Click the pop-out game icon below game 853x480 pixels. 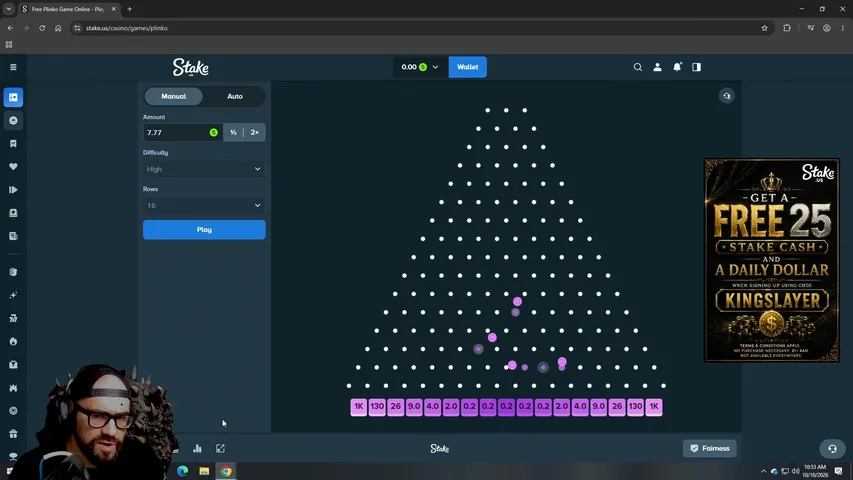[x=220, y=448]
